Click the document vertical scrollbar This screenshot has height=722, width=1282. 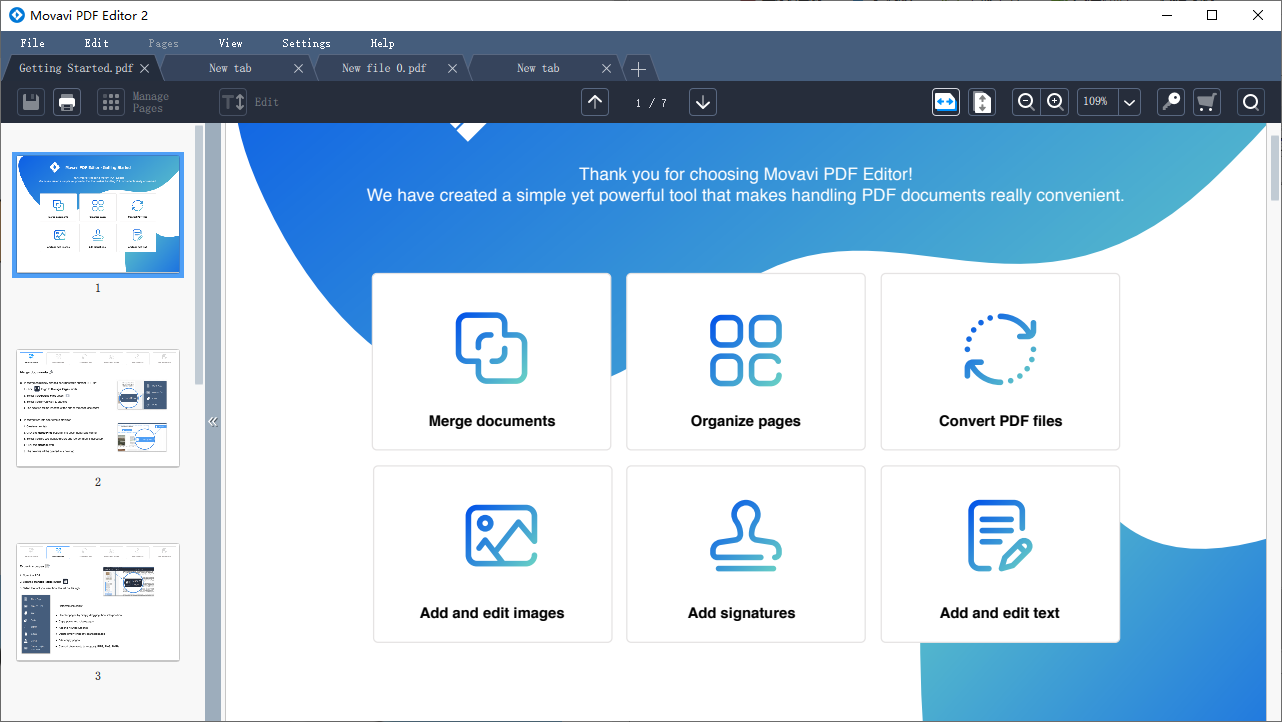click(x=1275, y=168)
